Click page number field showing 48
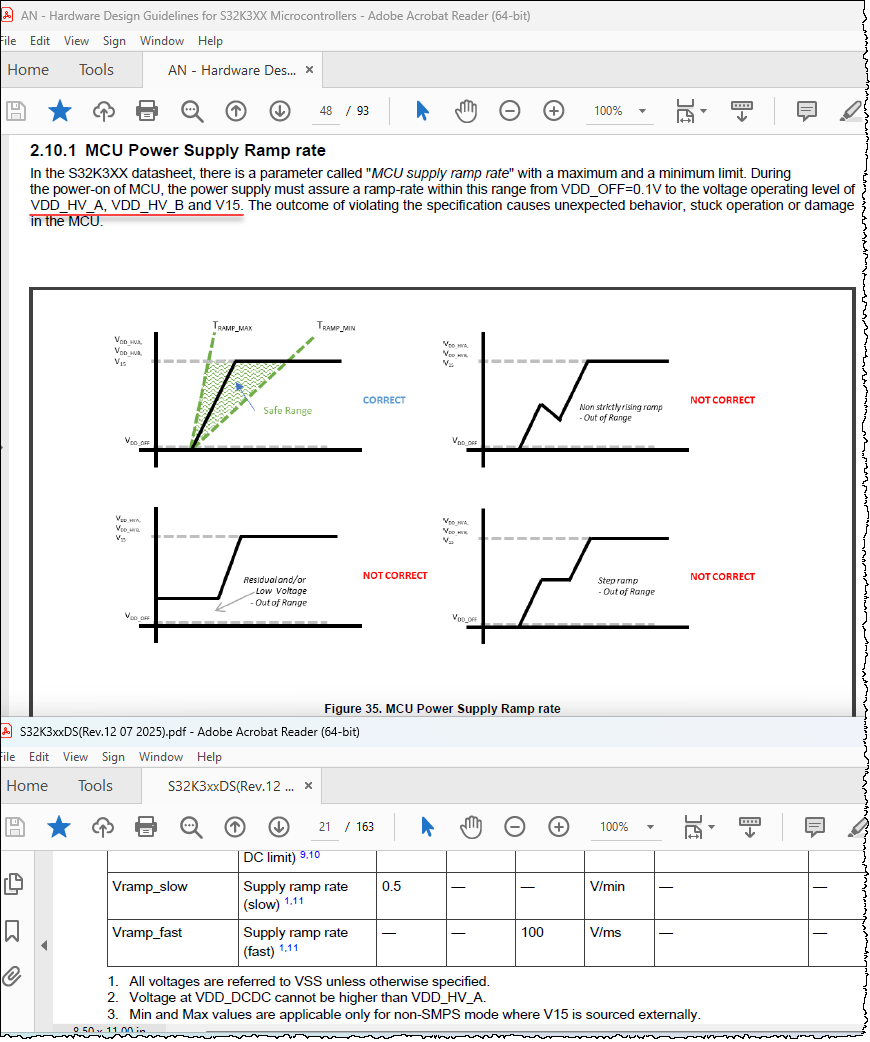 pyautogui.click(x=326, y=111)
